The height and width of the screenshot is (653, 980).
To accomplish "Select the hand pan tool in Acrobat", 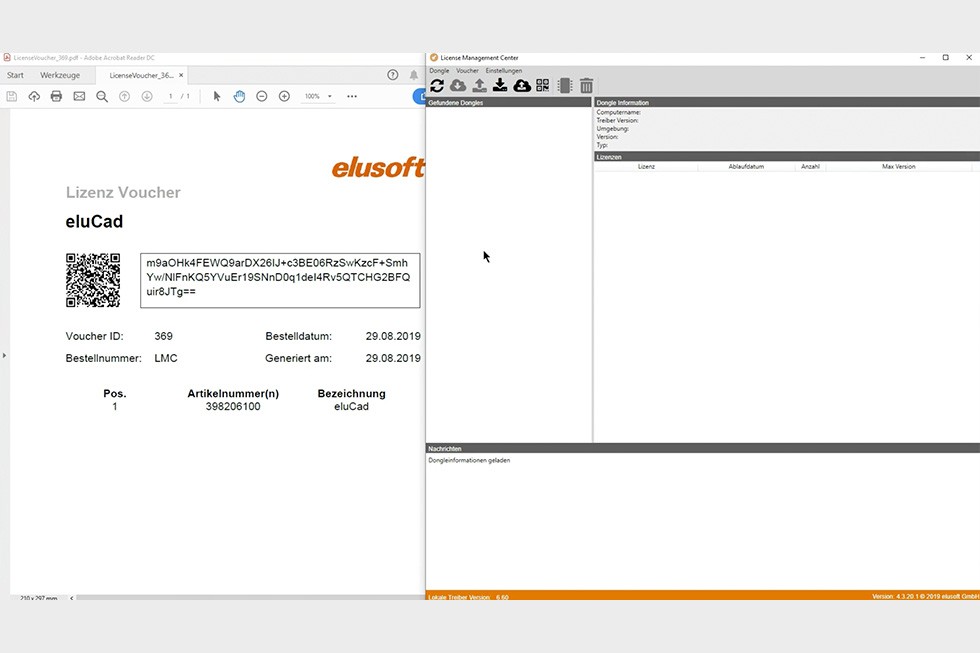I will pos(239,96).
